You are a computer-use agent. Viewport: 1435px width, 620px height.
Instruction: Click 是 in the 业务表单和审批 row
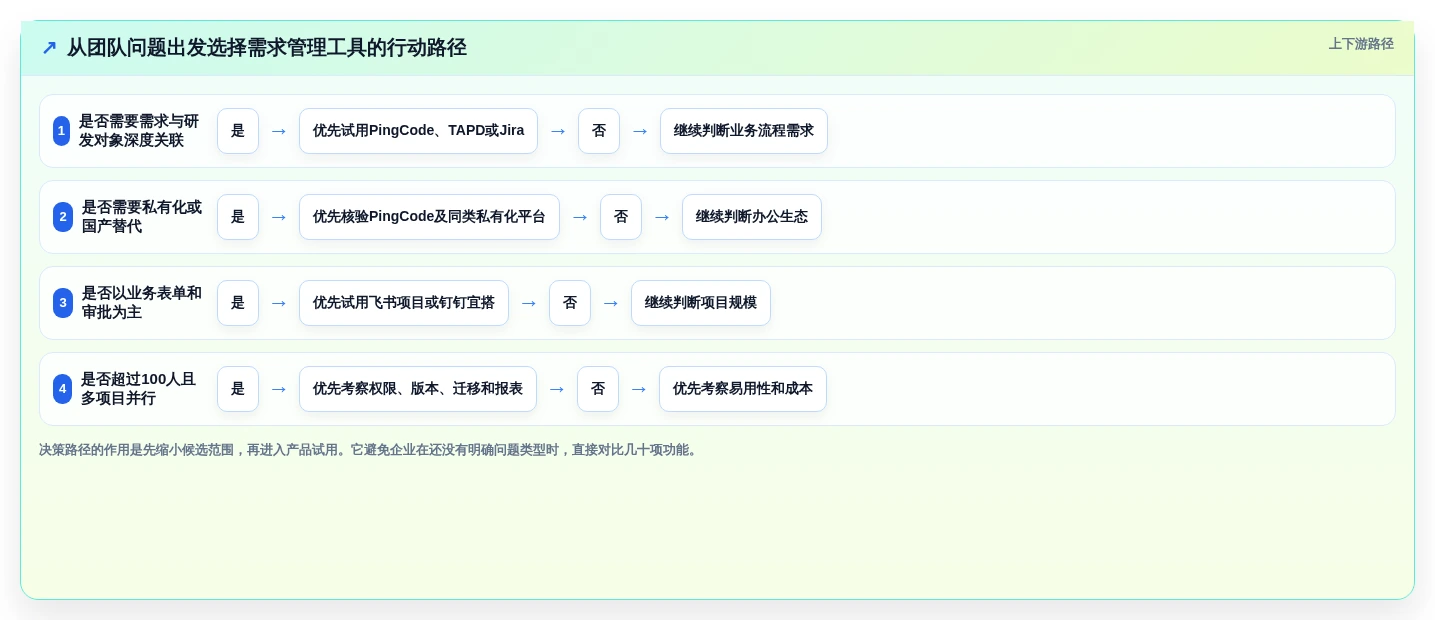click(x=238, y=303)
